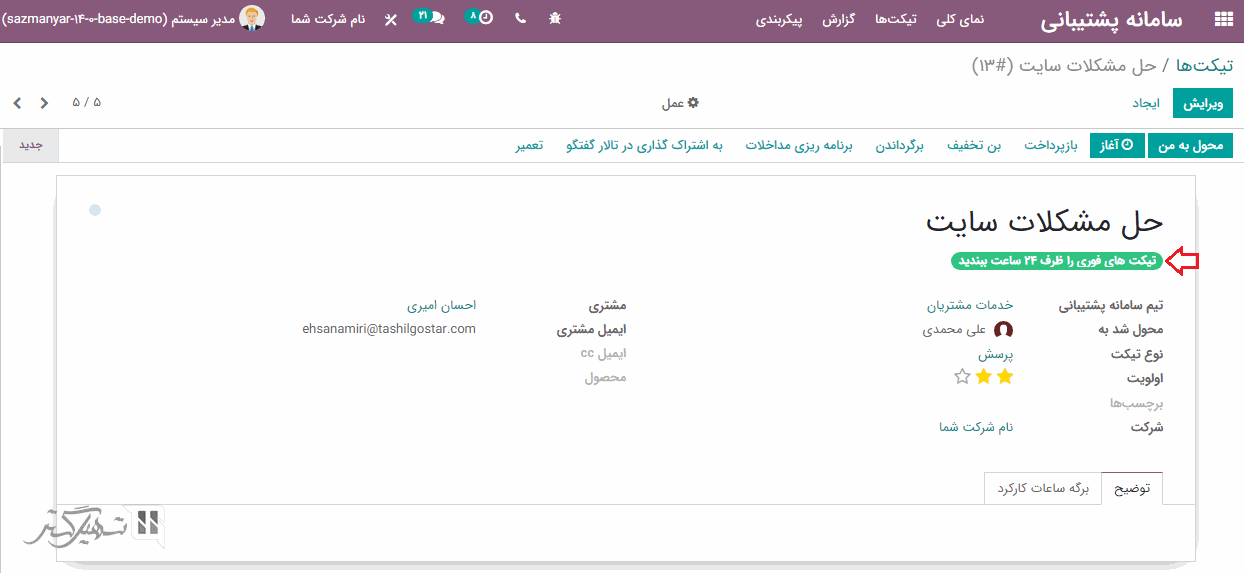This screenshot has width=1244, height=573.
Task: Select the جدید stage in the status bar
Action: pyautogui.click(x=31, y=145)
